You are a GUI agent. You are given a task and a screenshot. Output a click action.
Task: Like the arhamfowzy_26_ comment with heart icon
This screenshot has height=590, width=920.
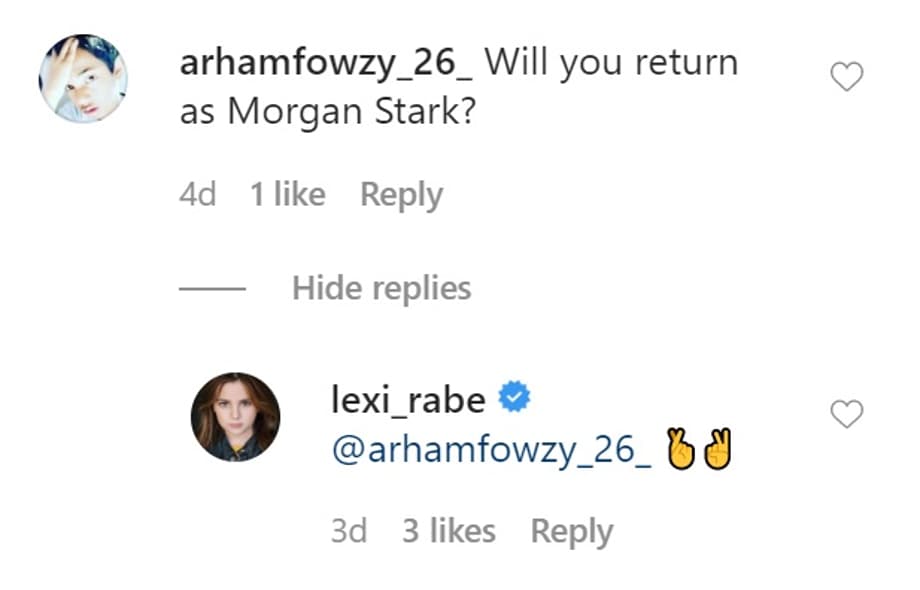847,78
